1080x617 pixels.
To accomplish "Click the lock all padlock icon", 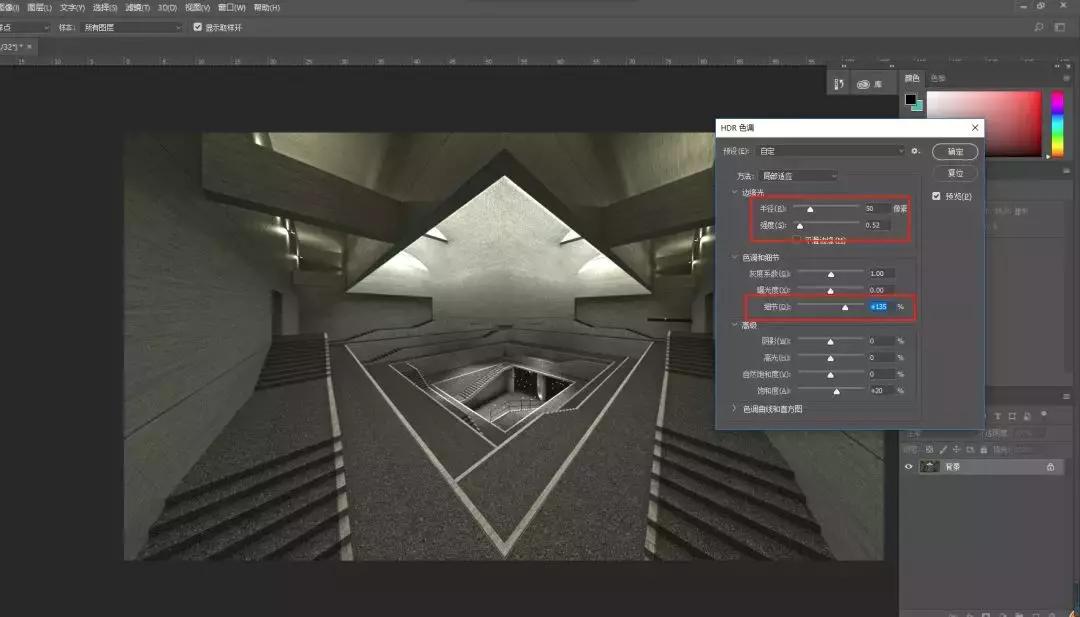I will click(x=983, y=449).
